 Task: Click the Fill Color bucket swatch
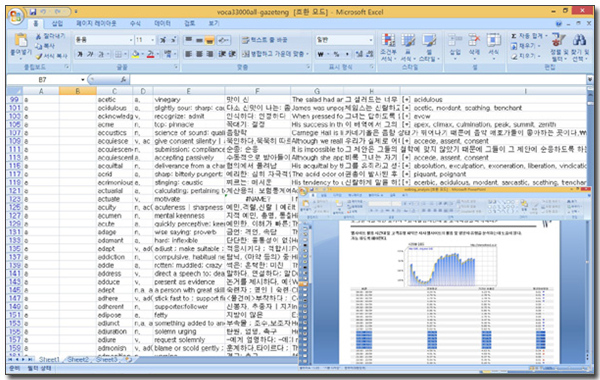pos(135,54)
